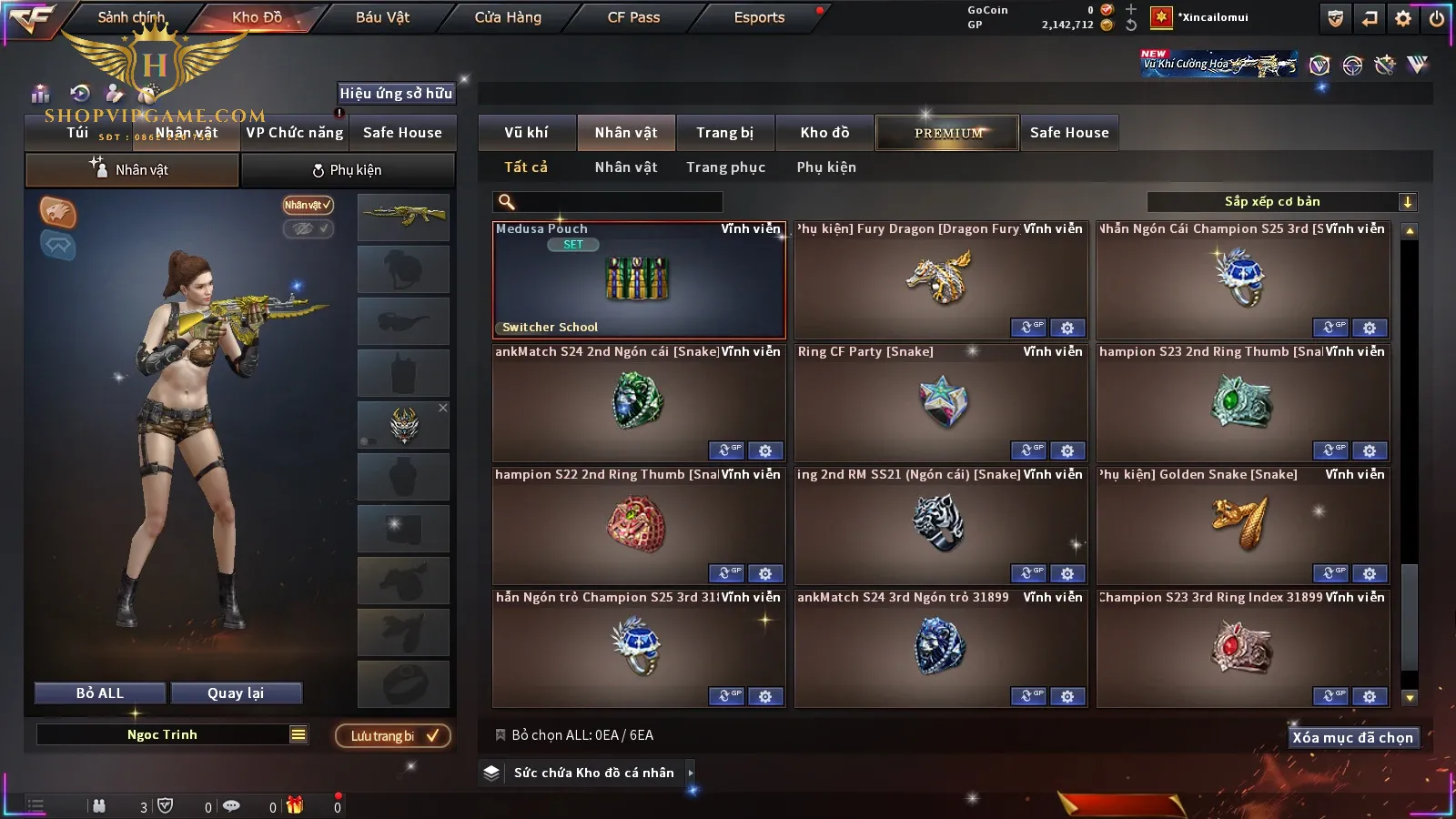Click Xóa mục đã chọn button
1456x819 pixels.
(1352, 738)
